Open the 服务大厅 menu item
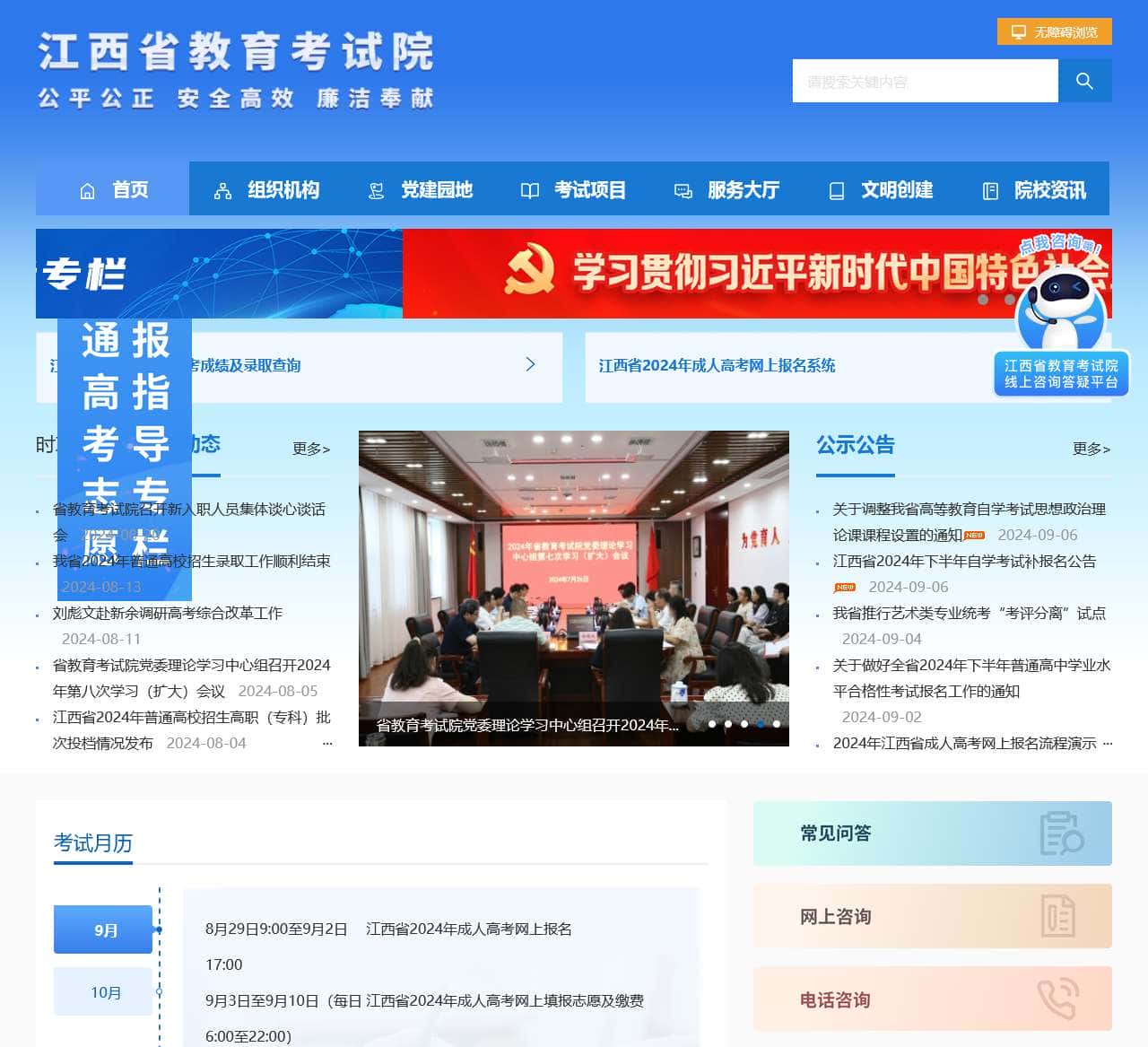This screenshot has width=1148, height=1047. click(x=743, y=190)
